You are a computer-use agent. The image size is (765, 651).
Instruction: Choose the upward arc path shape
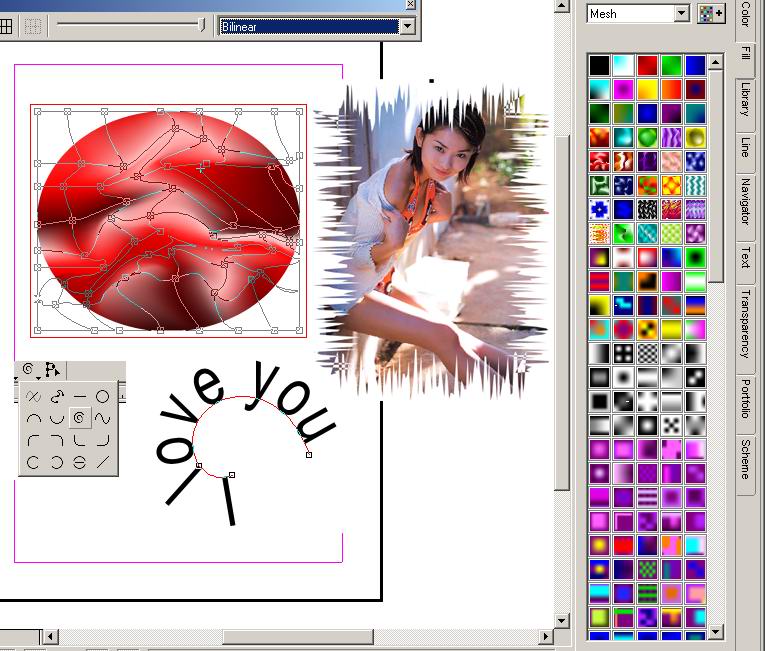[34, 418]
